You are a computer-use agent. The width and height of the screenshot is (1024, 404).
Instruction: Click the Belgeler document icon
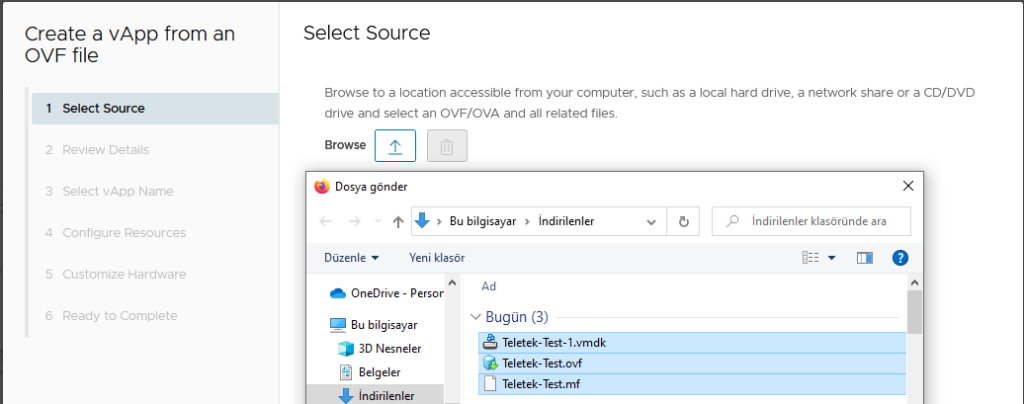click(x=346, y=372)
